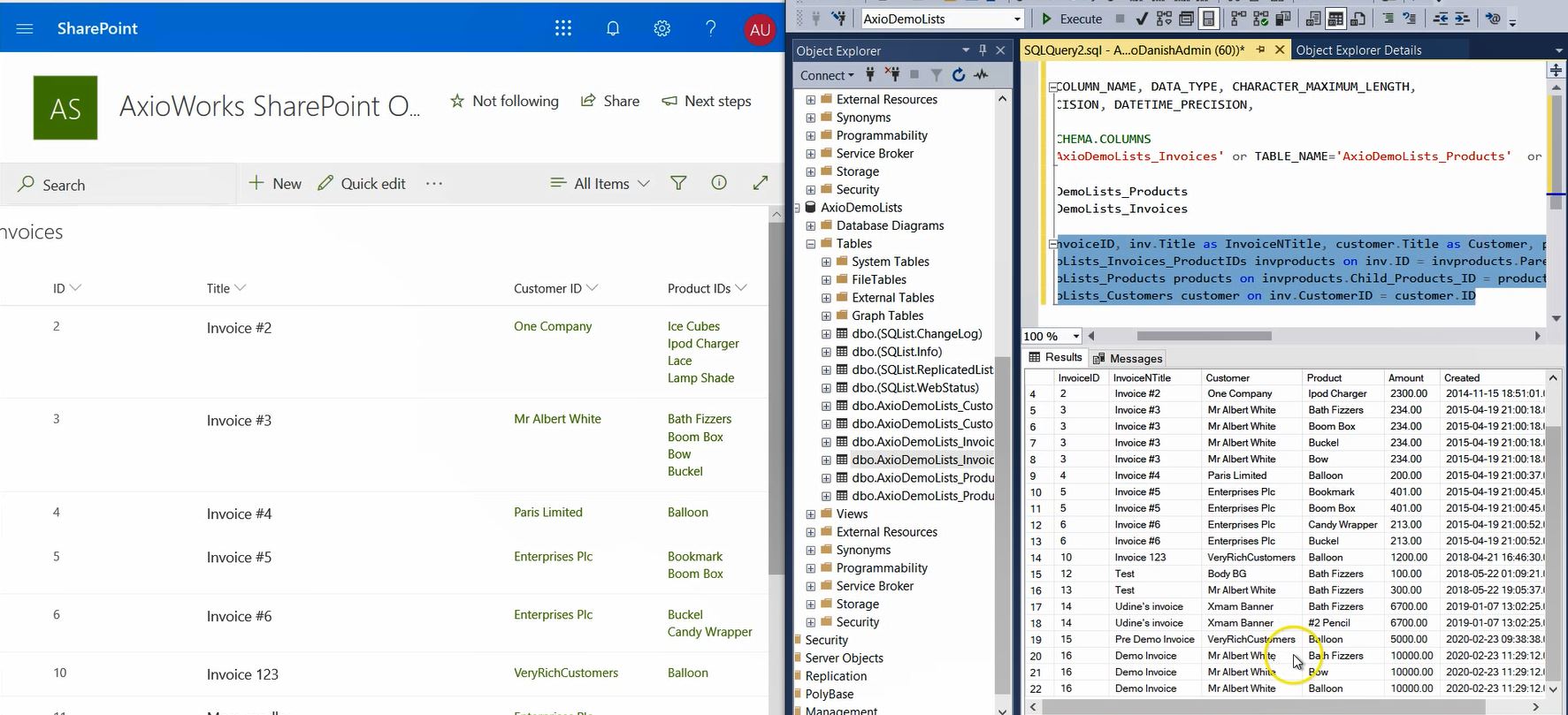Open the list filter pane
Image resolution: width=1568 pixels, height=715 pixels.
tap(678, 183)
